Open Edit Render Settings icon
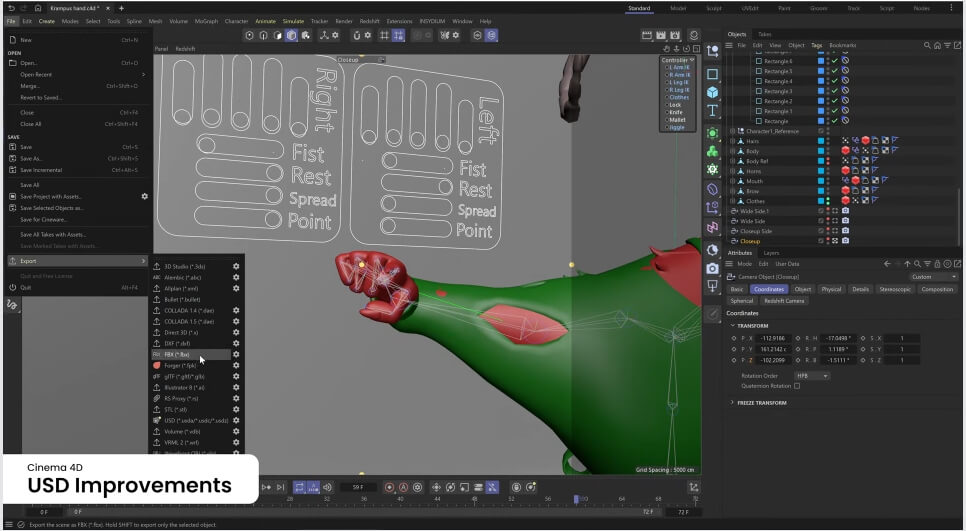Image resolution: width=966 pixels, height=531 pixels. (x=675, y=36)
